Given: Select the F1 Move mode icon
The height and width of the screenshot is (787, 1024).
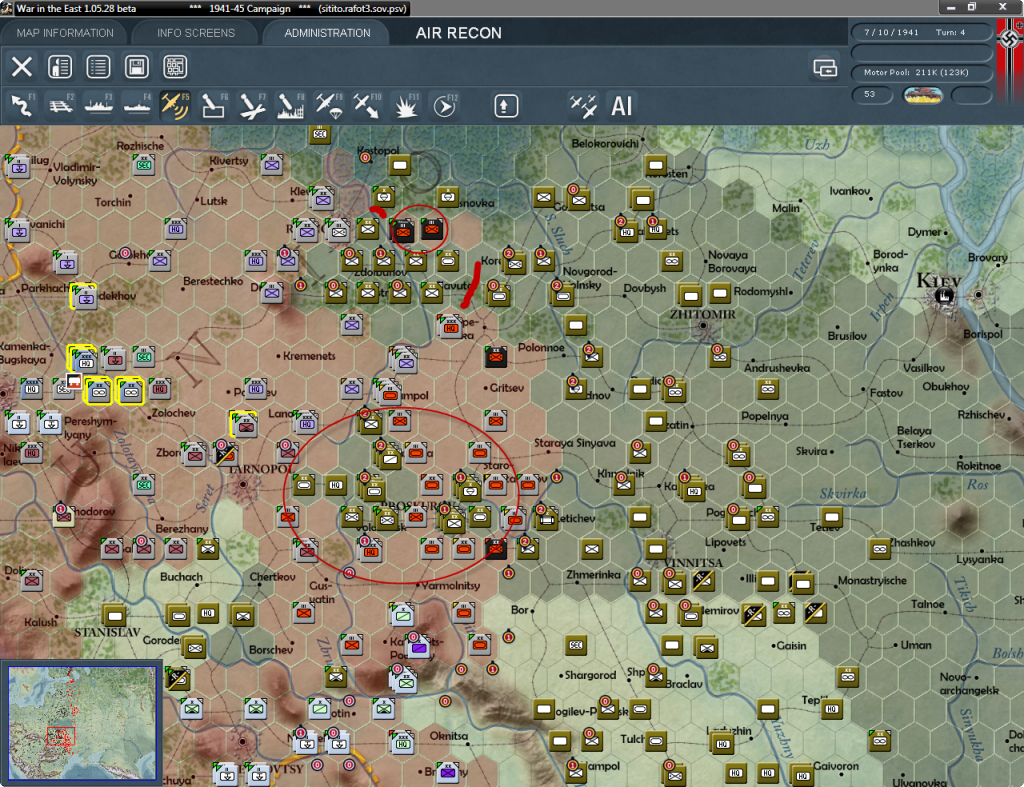Looking at the screenshot, I should 22,105.
